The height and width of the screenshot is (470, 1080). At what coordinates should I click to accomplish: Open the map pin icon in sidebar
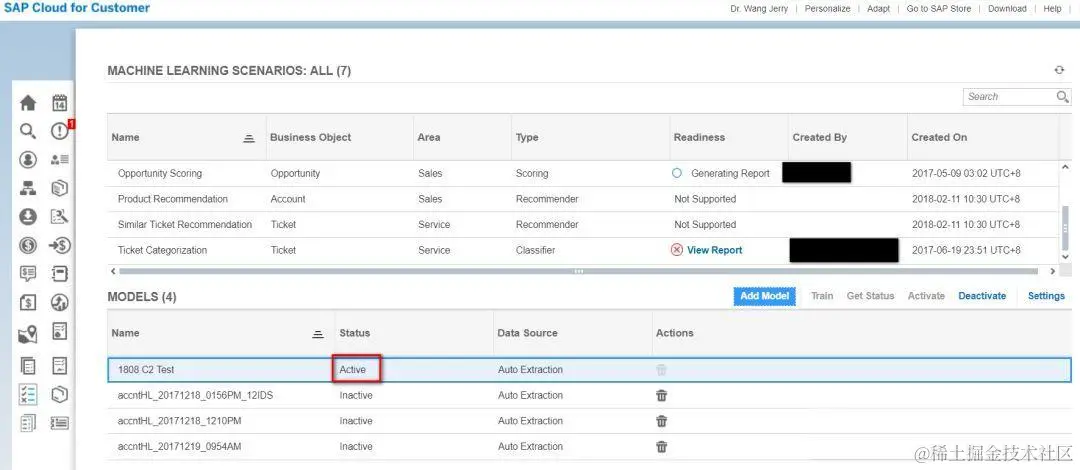coord(28,334)
